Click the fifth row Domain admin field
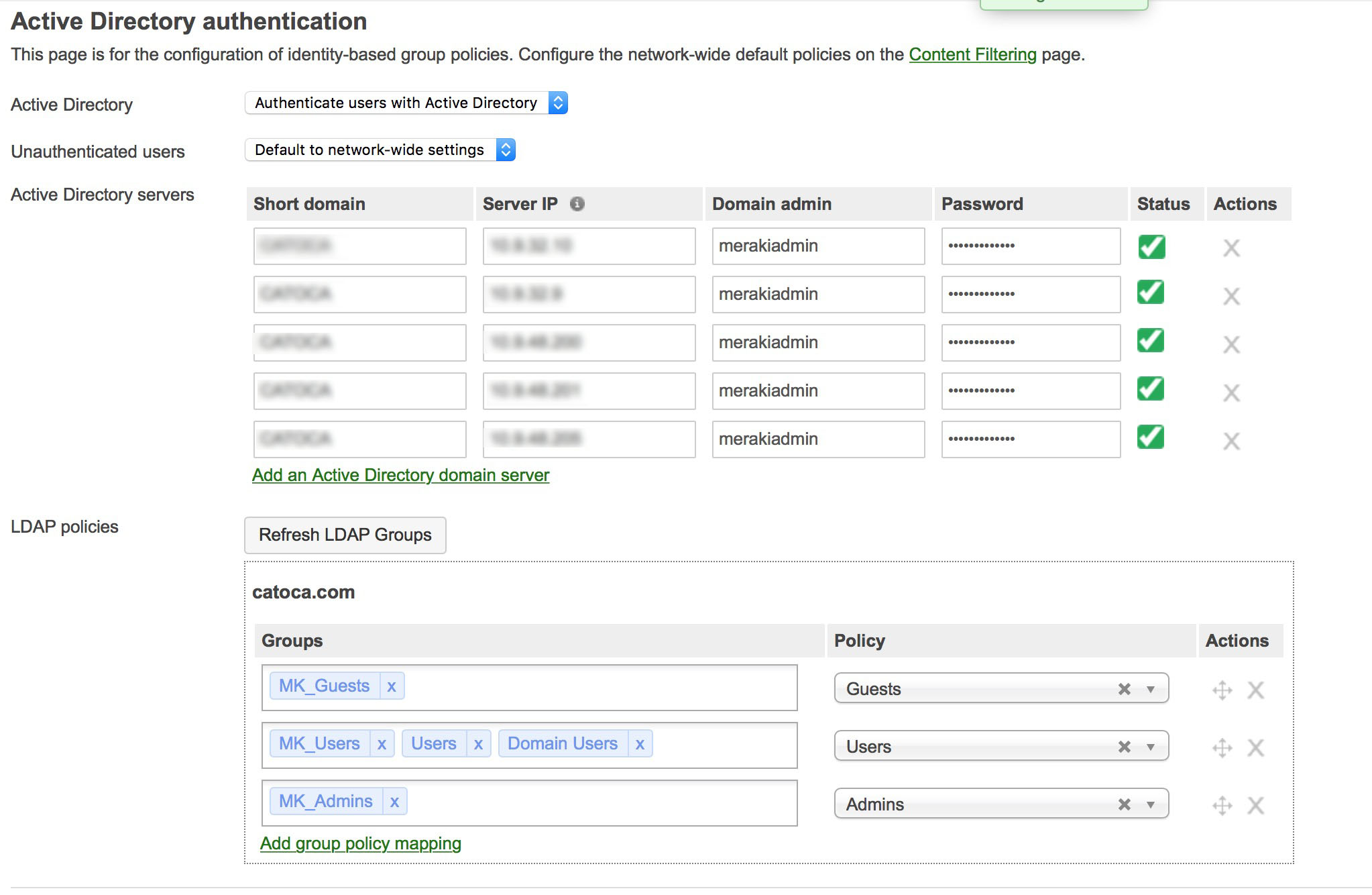Screen dimensions: 1372x895 (x=819, y=439)
